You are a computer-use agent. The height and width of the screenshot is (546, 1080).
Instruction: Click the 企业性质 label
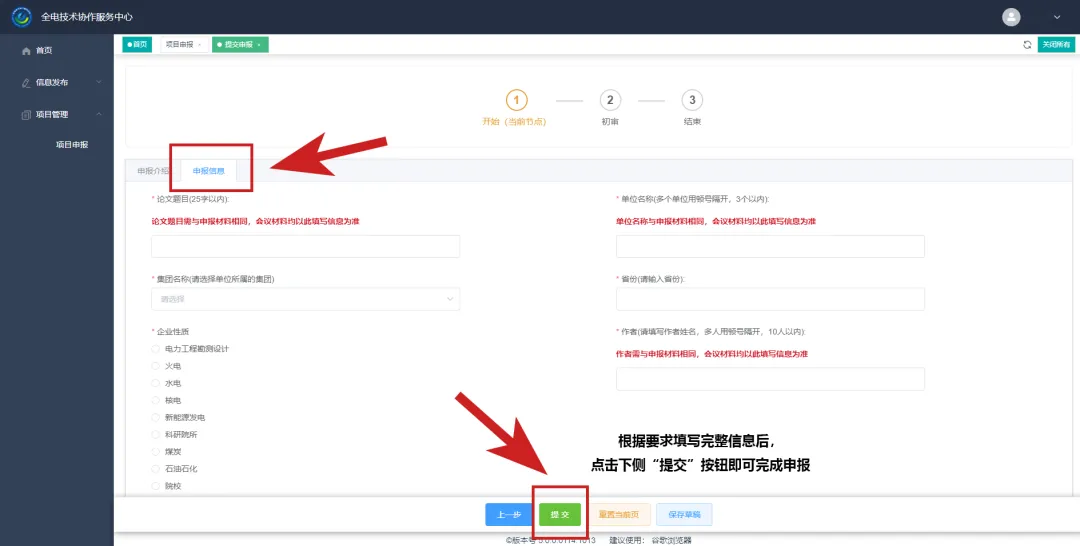click(x=172, y=332)
